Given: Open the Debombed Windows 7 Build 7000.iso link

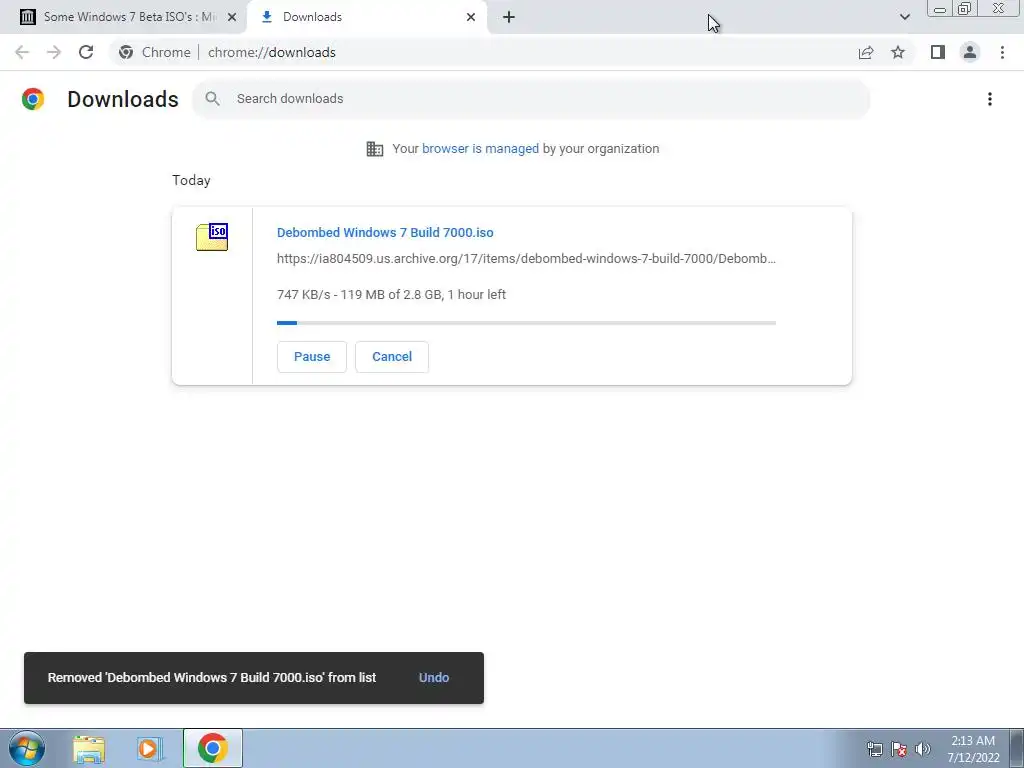Looking at the screenshot, I should tap(385, 232).
